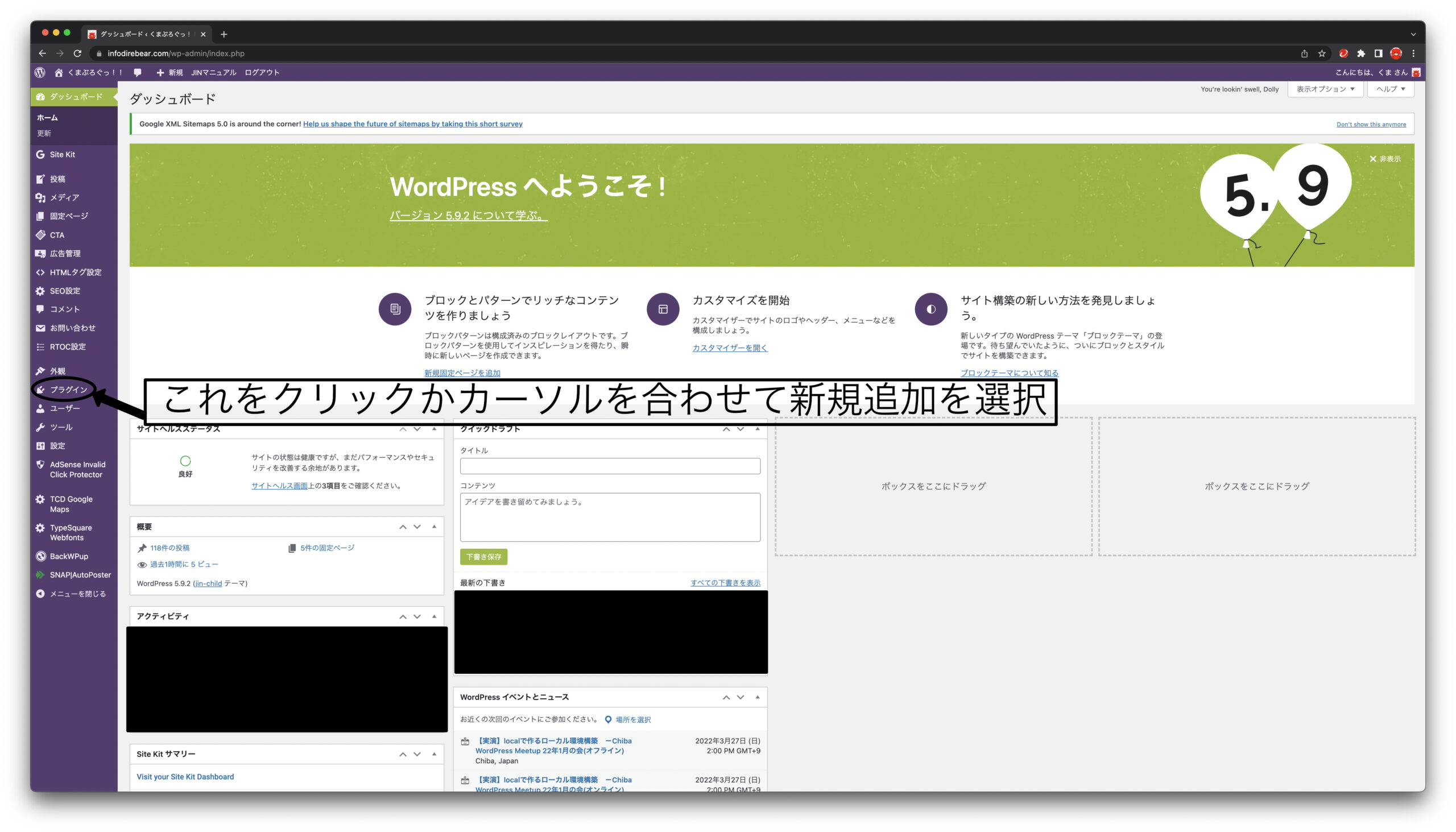Open the Chrome three-dot menu
Image resolution: width=1456 pixels, height=832 pixels.
(x=1413, y=53)
